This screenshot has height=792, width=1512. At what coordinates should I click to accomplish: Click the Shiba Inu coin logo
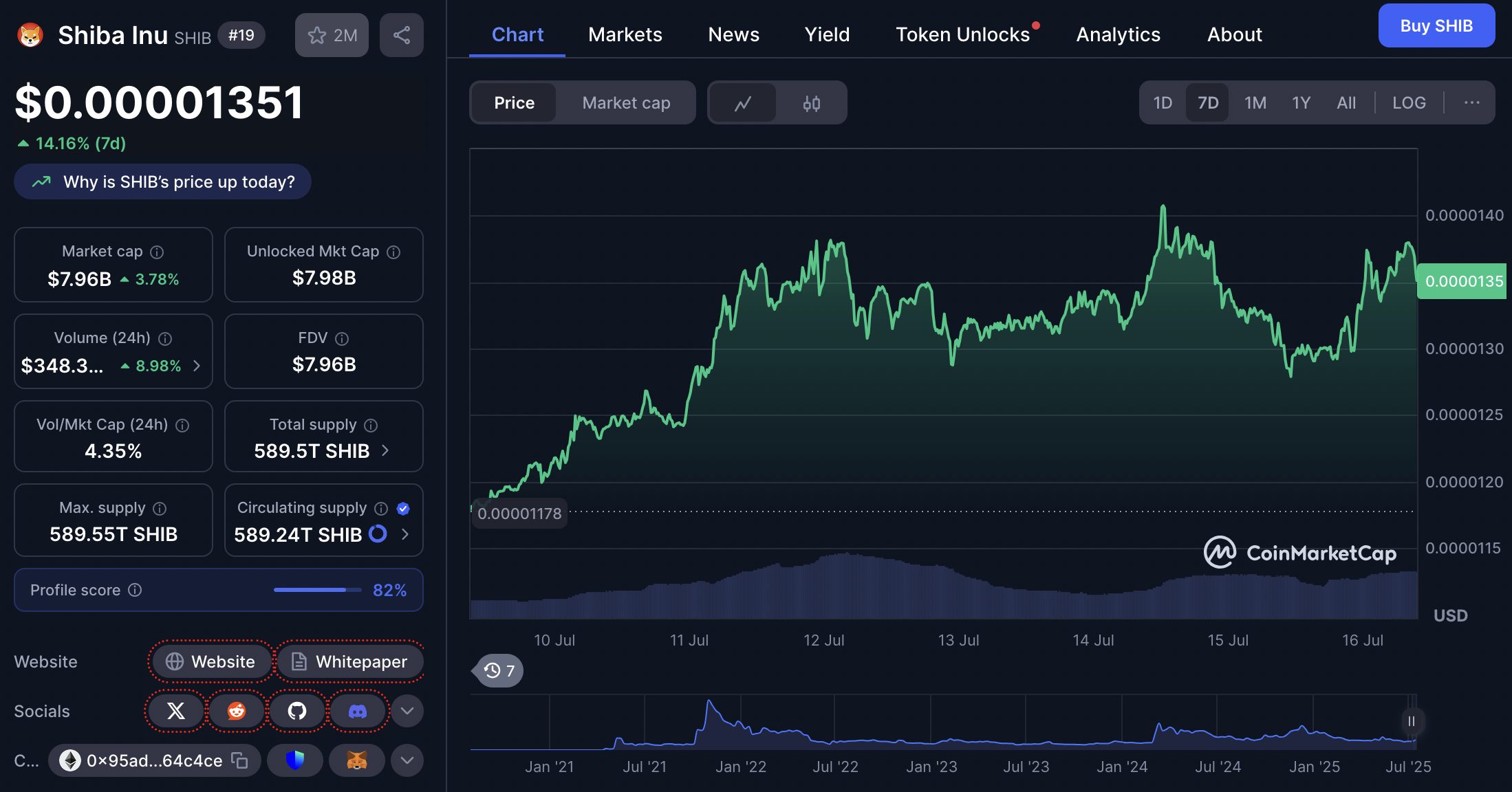click(x=30, y=35)
